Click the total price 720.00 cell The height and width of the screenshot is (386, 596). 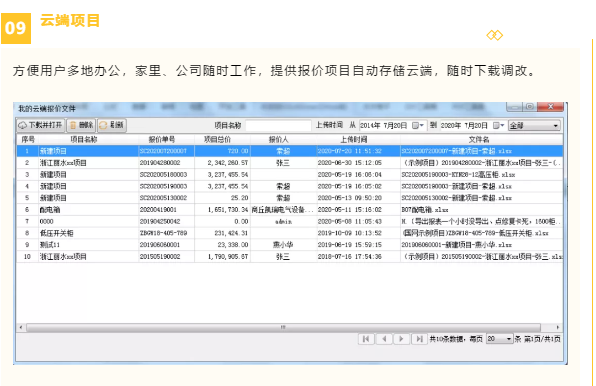pos(238,151)
